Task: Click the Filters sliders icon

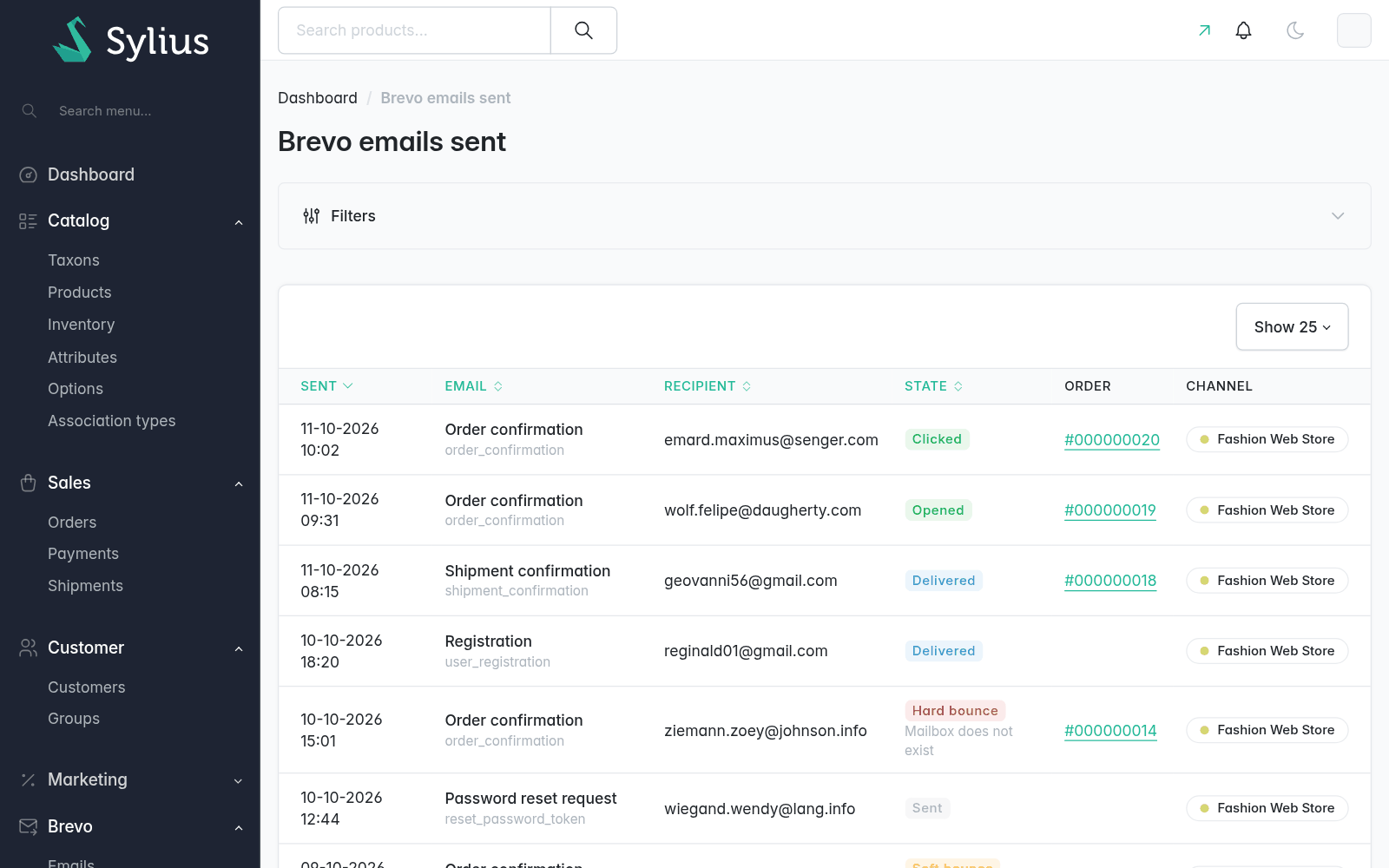Action: pyautogui.click(x=311, y=216)
